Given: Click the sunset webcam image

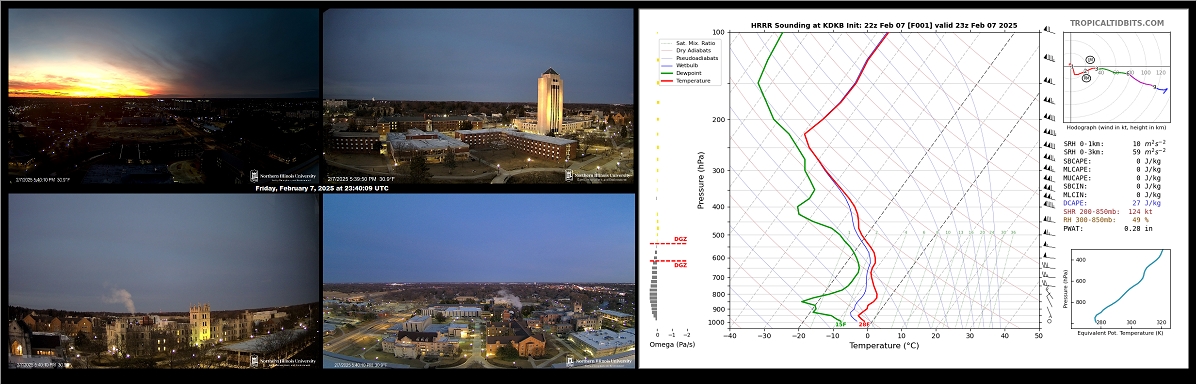Looking at the screenshot, I should (163, 96).
